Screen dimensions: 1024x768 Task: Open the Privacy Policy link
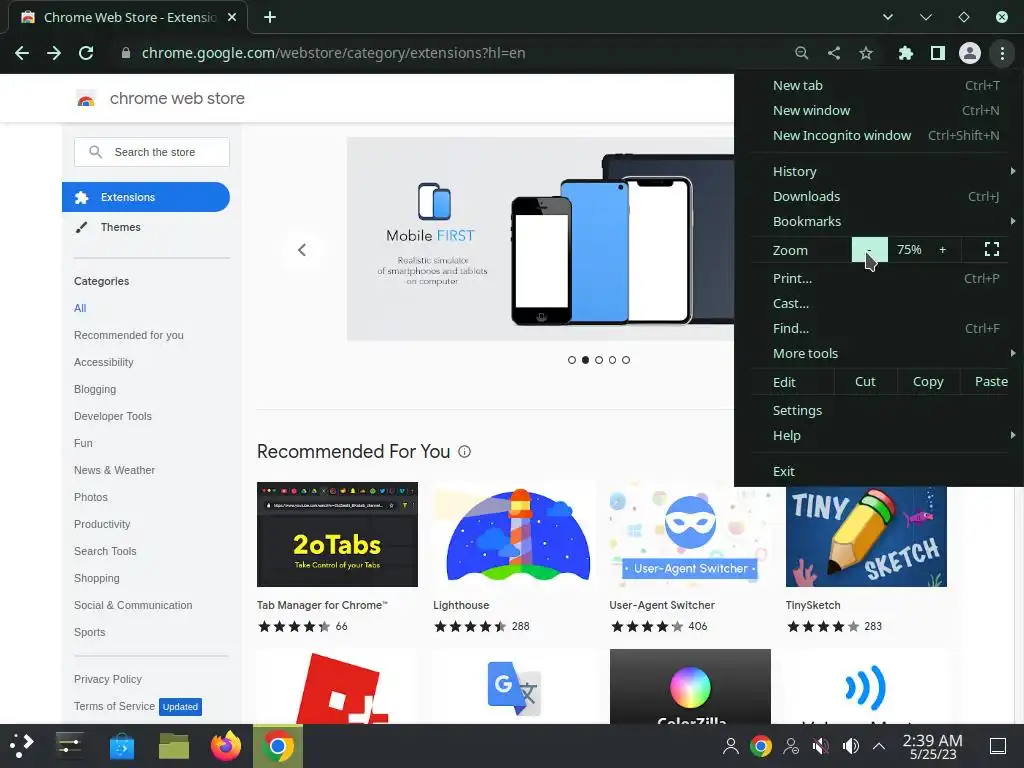(108, 679)
